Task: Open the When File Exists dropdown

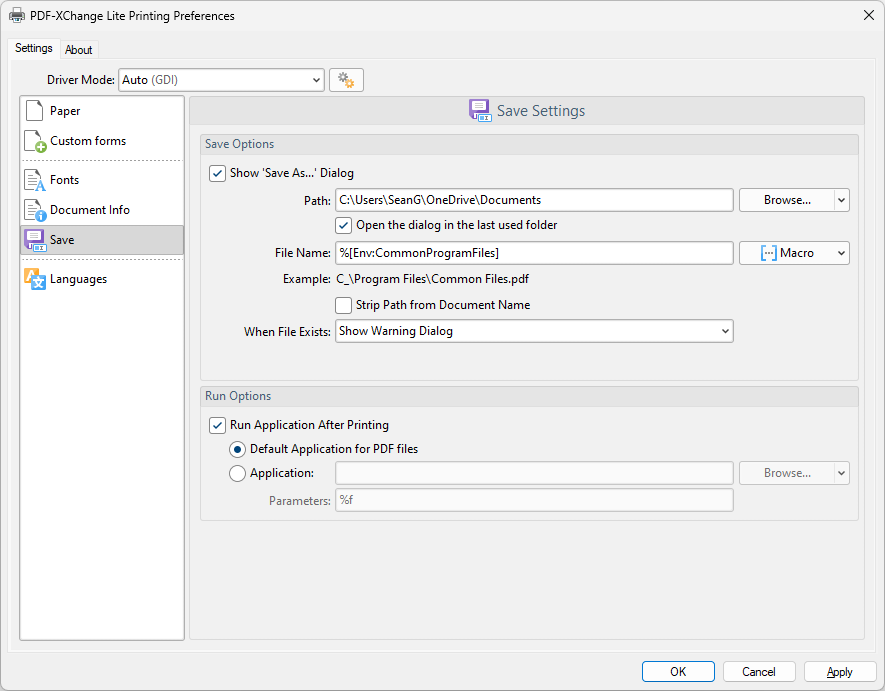Action: pos(534,331)
